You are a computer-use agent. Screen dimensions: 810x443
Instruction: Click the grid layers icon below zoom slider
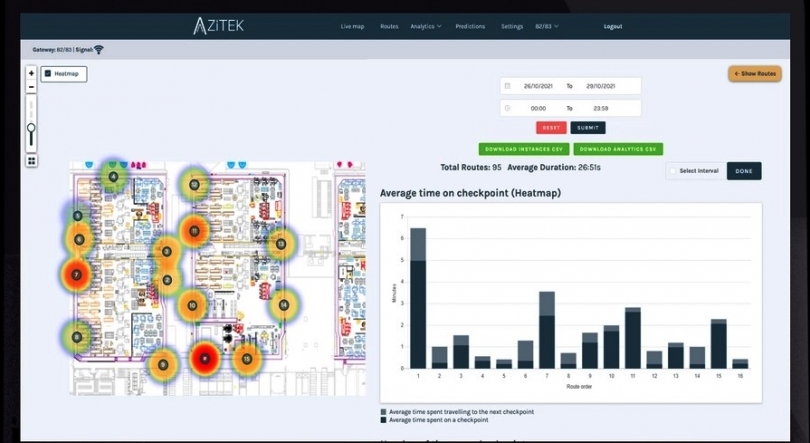31,160
